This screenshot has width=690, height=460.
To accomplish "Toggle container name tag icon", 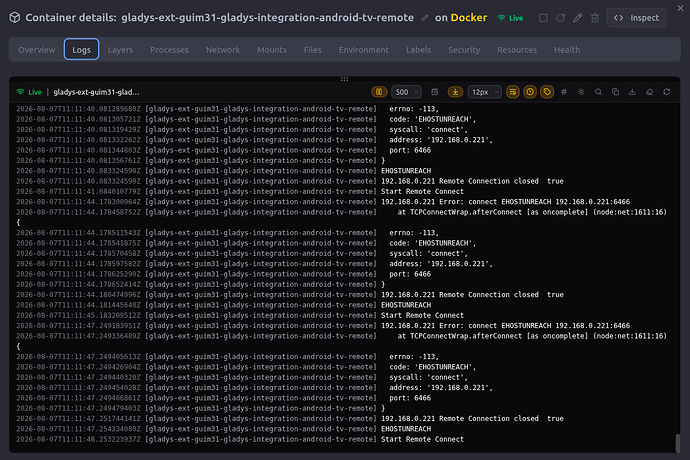I will pos(547,92).
